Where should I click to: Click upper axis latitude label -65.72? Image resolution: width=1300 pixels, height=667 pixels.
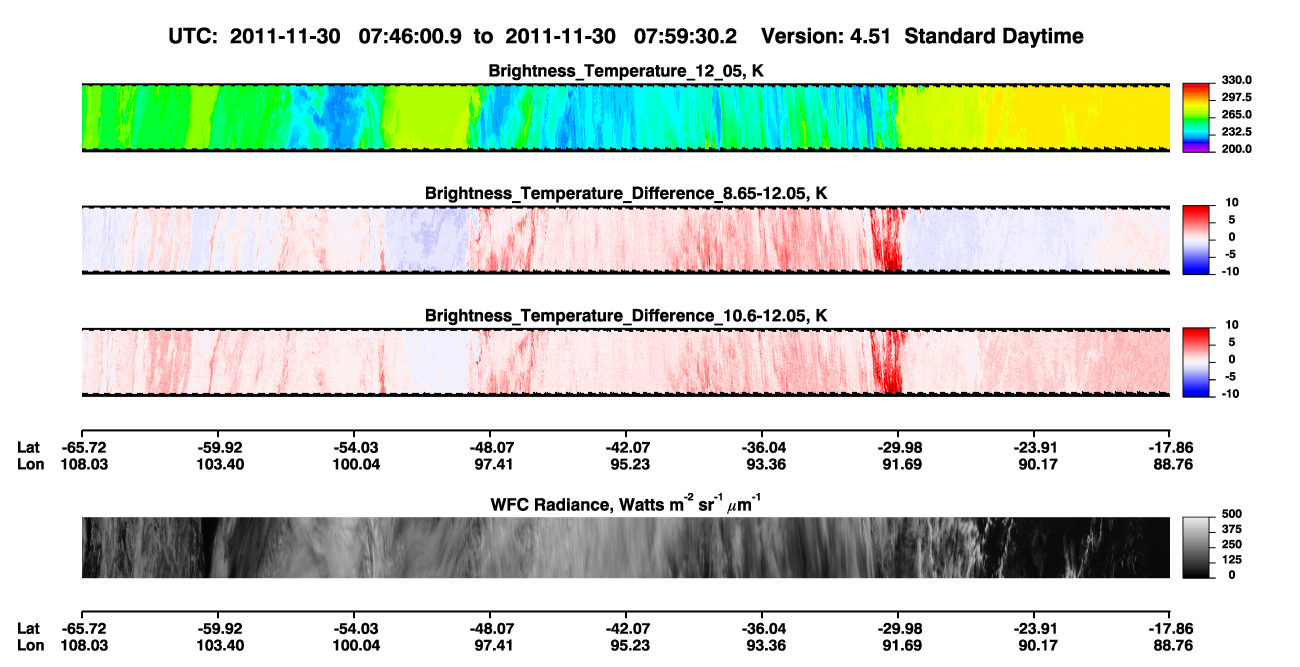pos(82,448)
